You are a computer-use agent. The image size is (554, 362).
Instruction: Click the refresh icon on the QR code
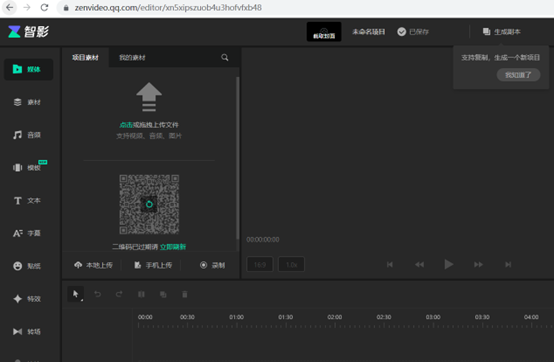[x=149, y=204]
